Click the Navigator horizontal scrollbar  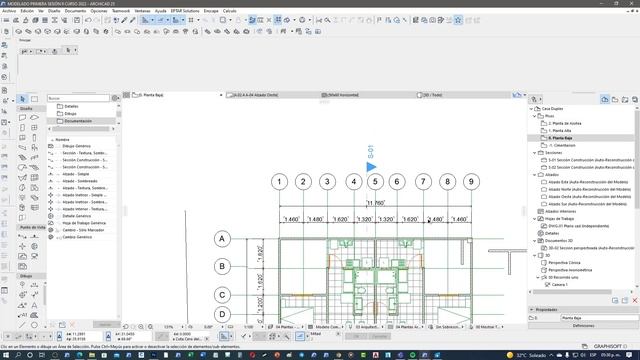click(572, 292)
